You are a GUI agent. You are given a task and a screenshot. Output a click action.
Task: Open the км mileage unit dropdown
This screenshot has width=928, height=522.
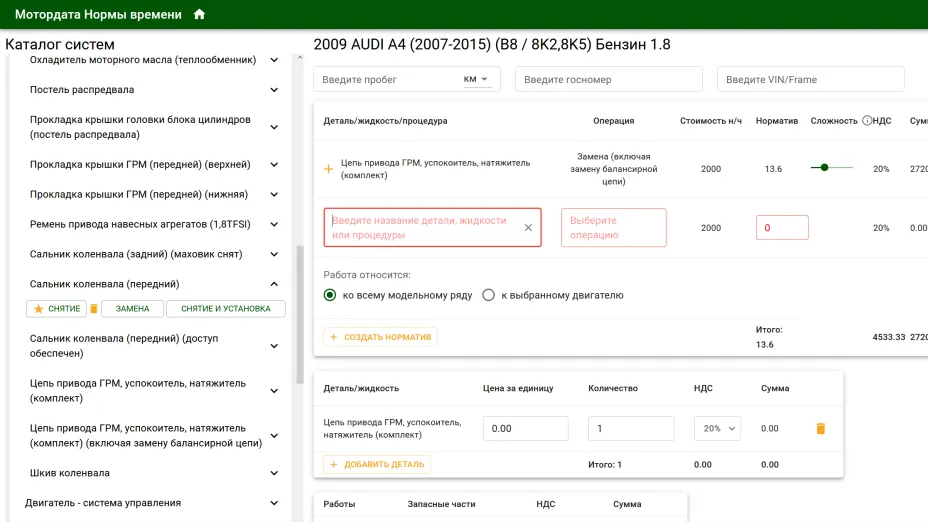click(476, 79)
